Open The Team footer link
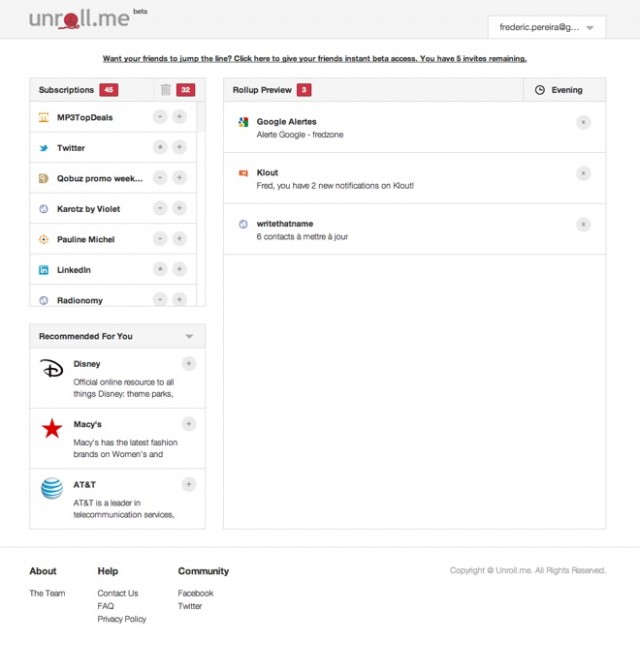The image size is (640, 672). click(47, 593)
